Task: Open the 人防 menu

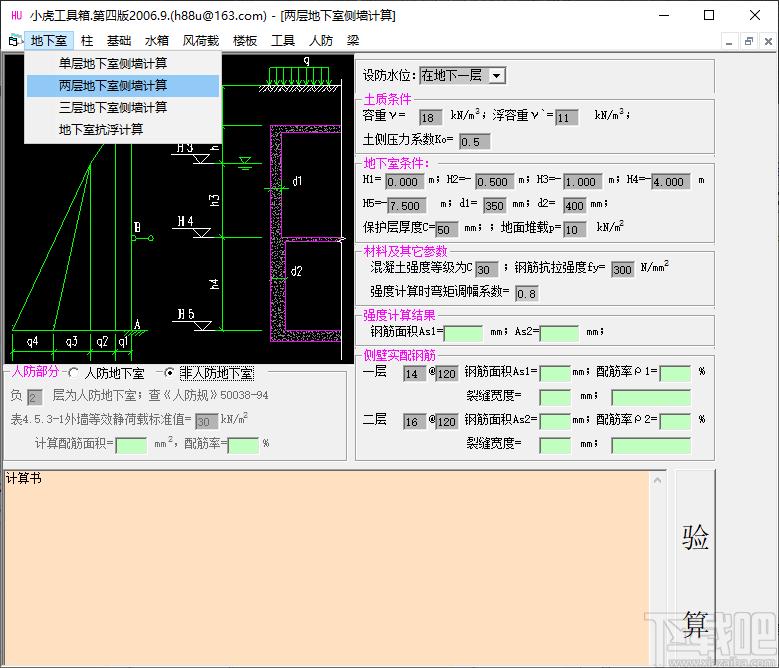Action: click(321, 40)
